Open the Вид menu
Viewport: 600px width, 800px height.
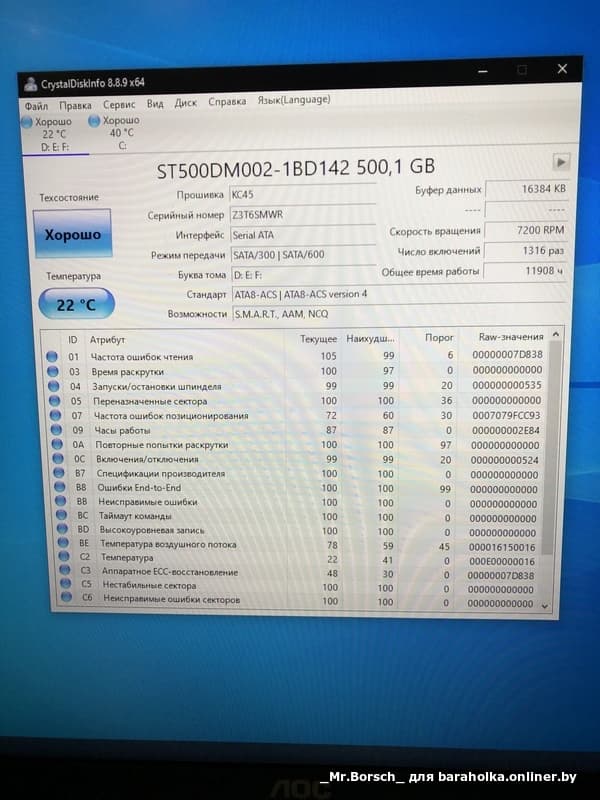point(155,103)
